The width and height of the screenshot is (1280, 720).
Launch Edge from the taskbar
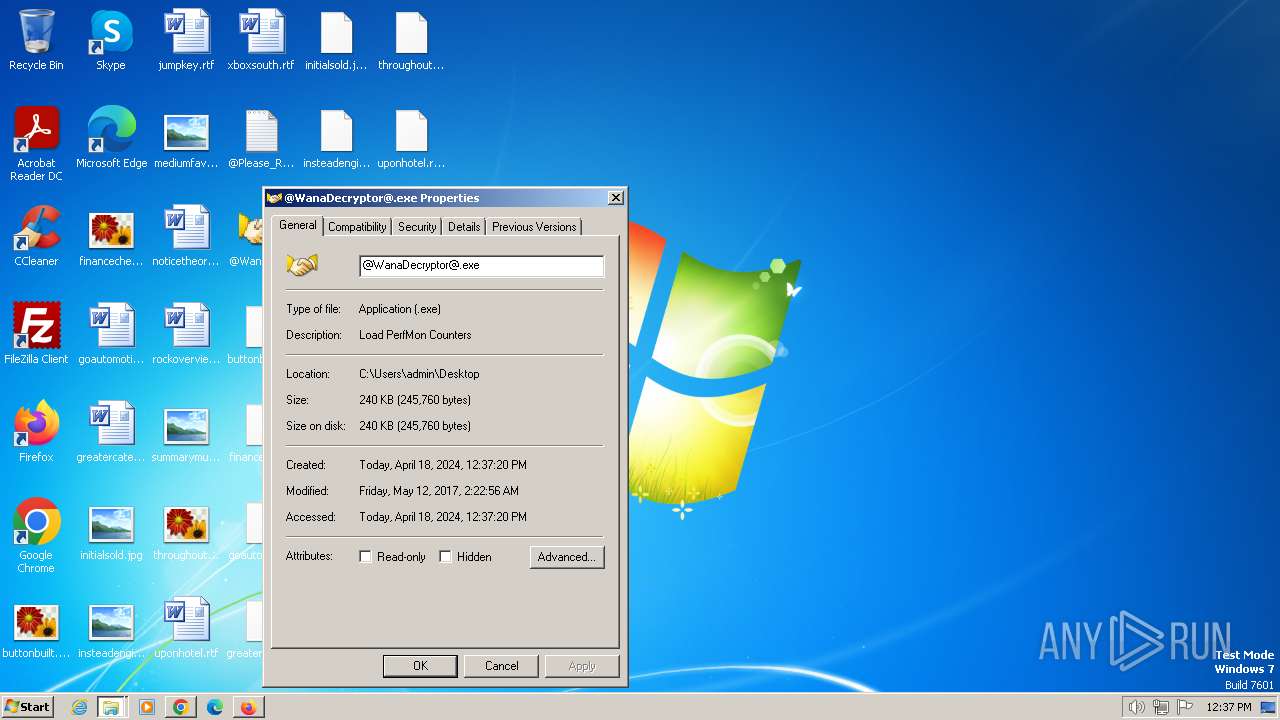coord(215,707)
